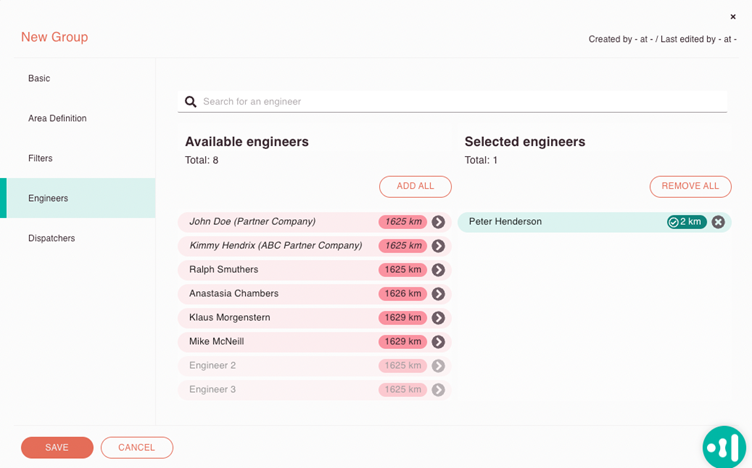Close the New Group dialog
752x468 pixels.
point(733,16)
